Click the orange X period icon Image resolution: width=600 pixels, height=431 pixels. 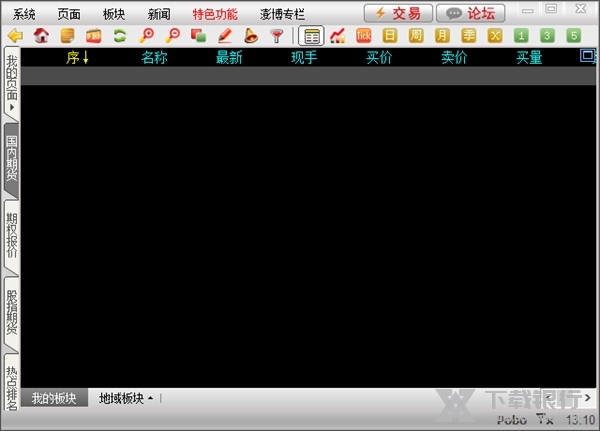click(x=495, y=36)
